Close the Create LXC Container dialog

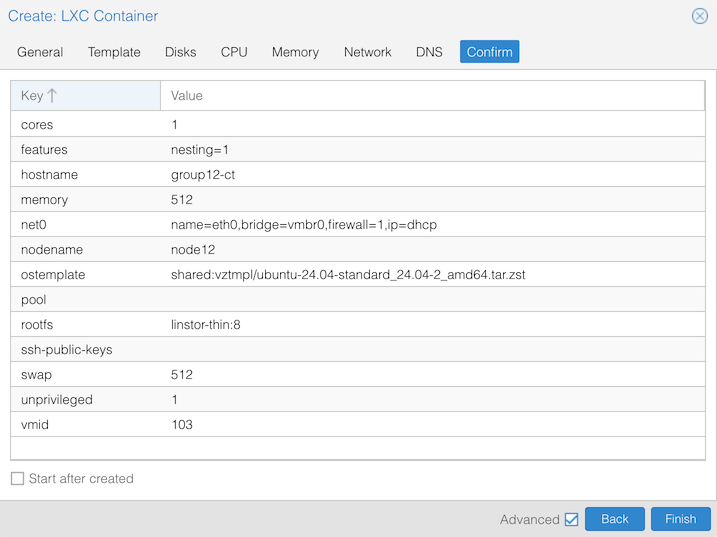[x=699, y=16]
